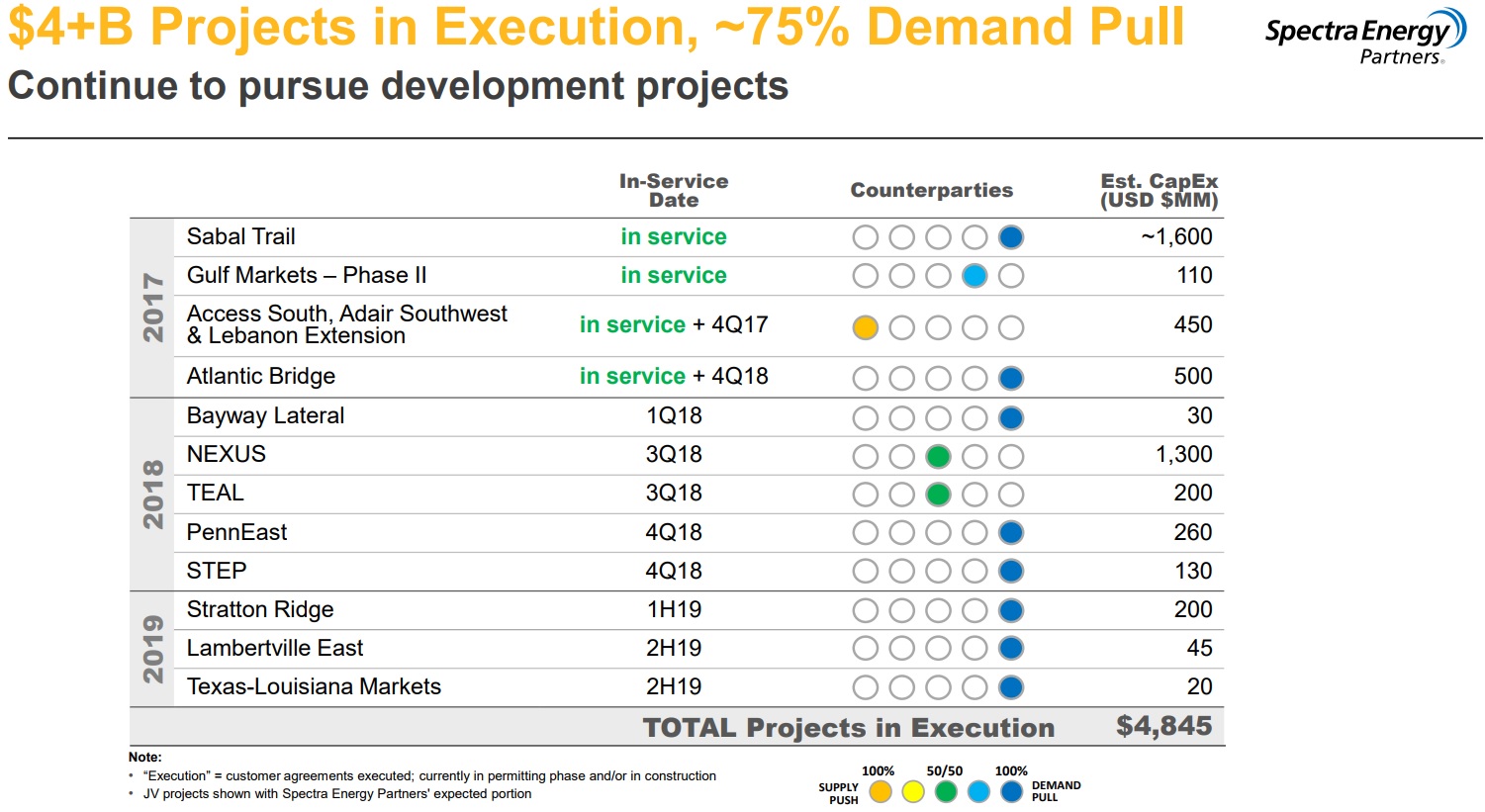Click the JV projects footnote
The height and width of the screenshot is (812, 1485).
pos(337,794)
